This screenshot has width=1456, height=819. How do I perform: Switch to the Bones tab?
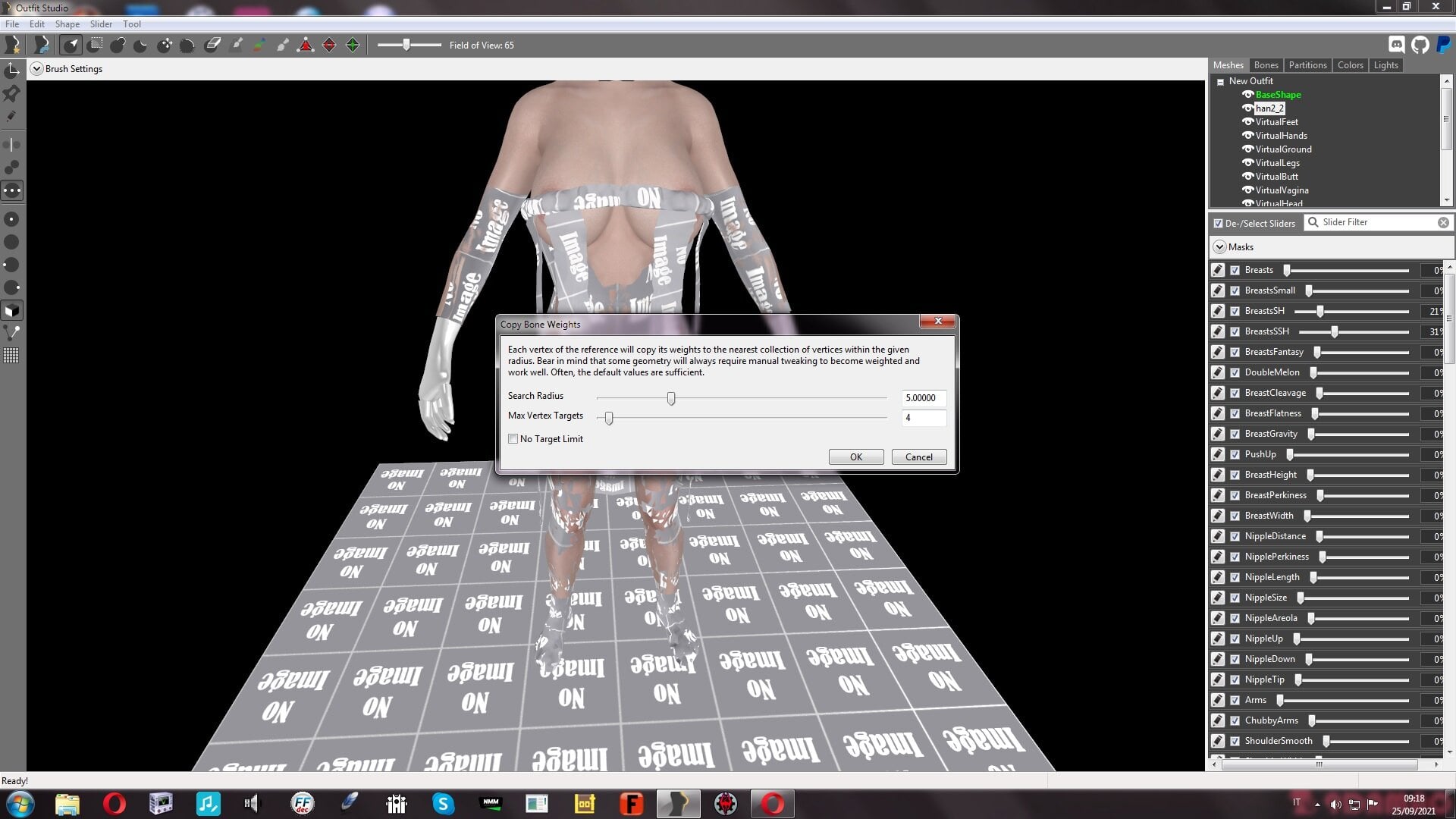[x=1266, y=65]
